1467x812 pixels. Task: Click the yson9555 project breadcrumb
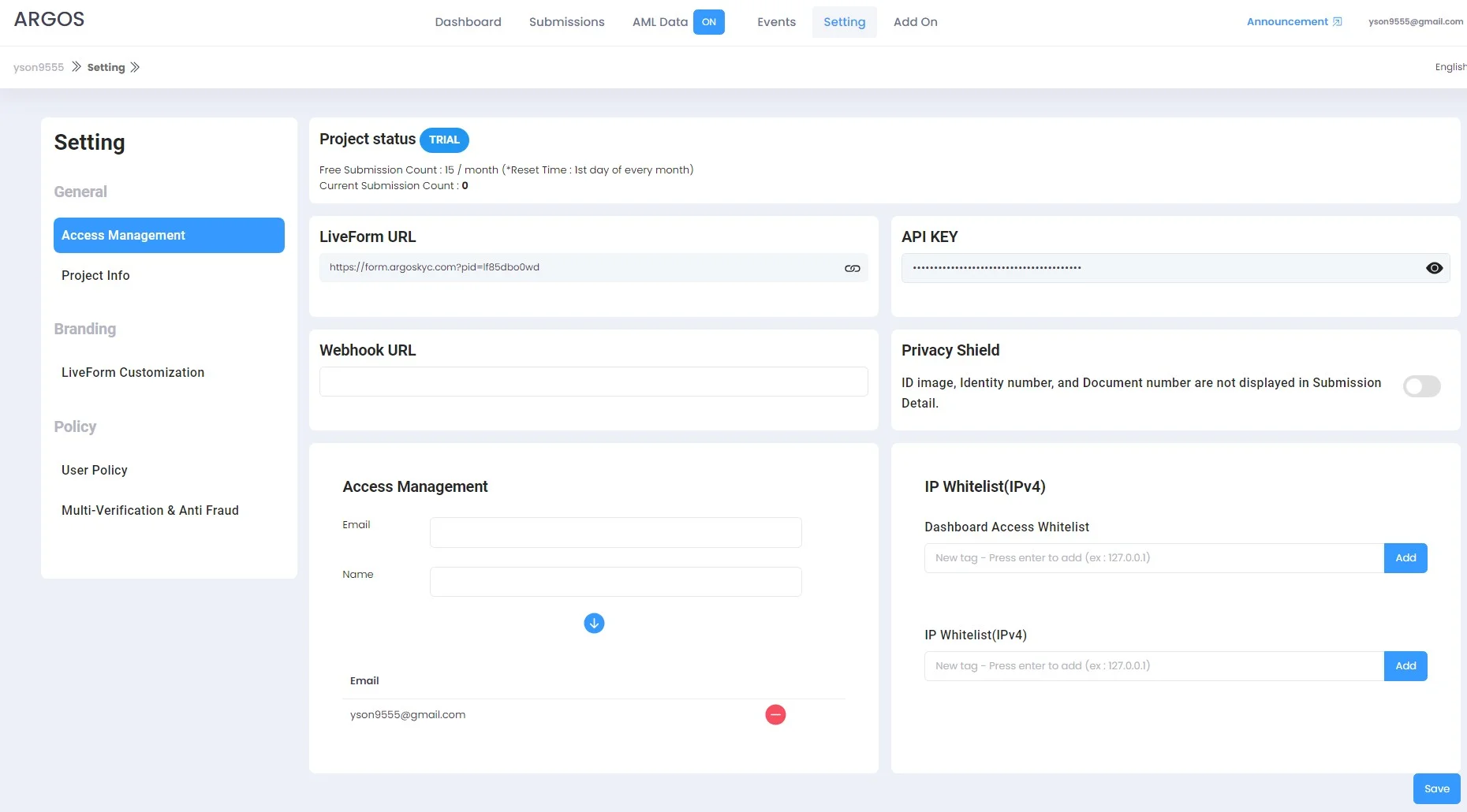click(39, 67)
